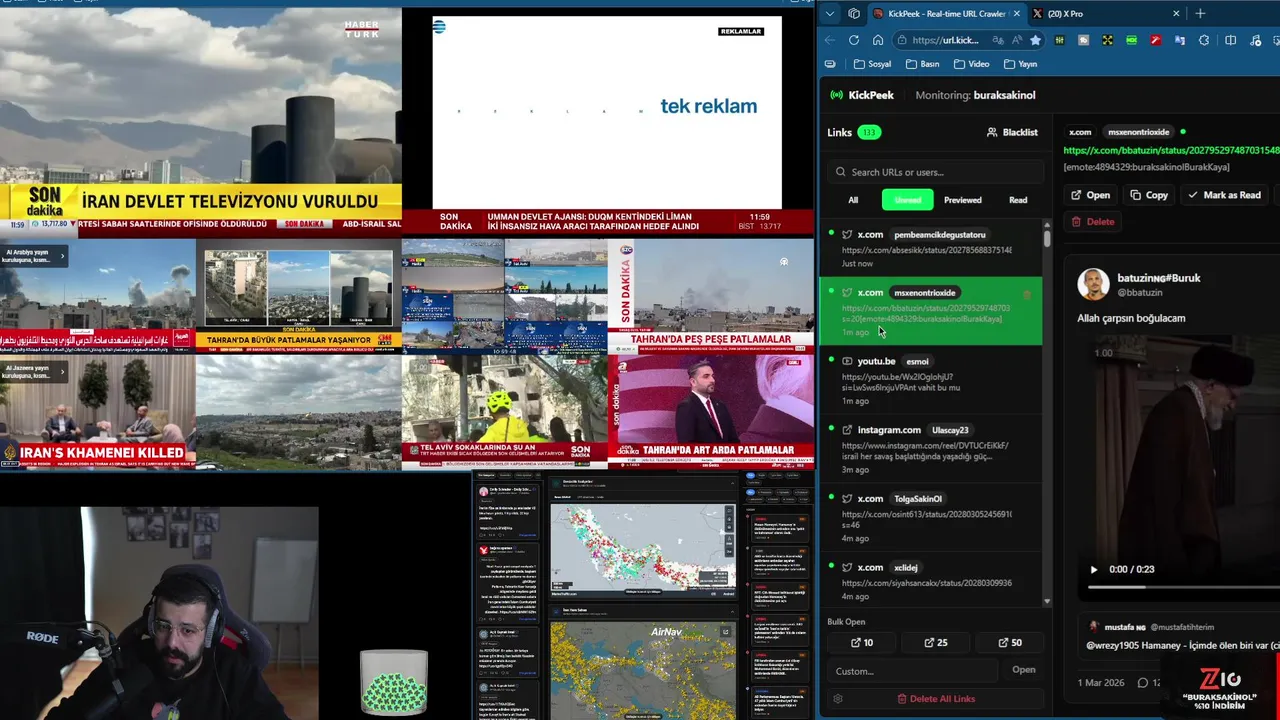Open the Yayın bookmarks folder

tap(1020, 64)
